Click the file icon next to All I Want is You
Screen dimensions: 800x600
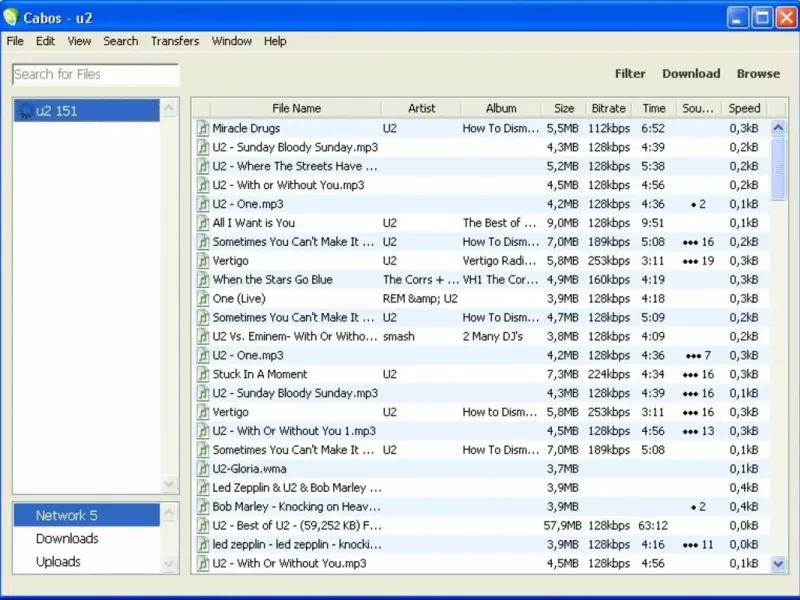(203, 223)
